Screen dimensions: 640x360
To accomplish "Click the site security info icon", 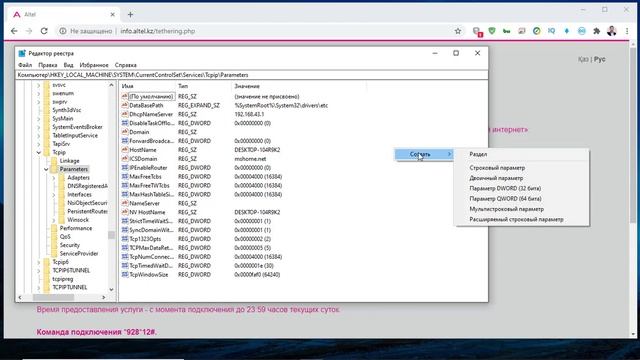I will [62, 31].
